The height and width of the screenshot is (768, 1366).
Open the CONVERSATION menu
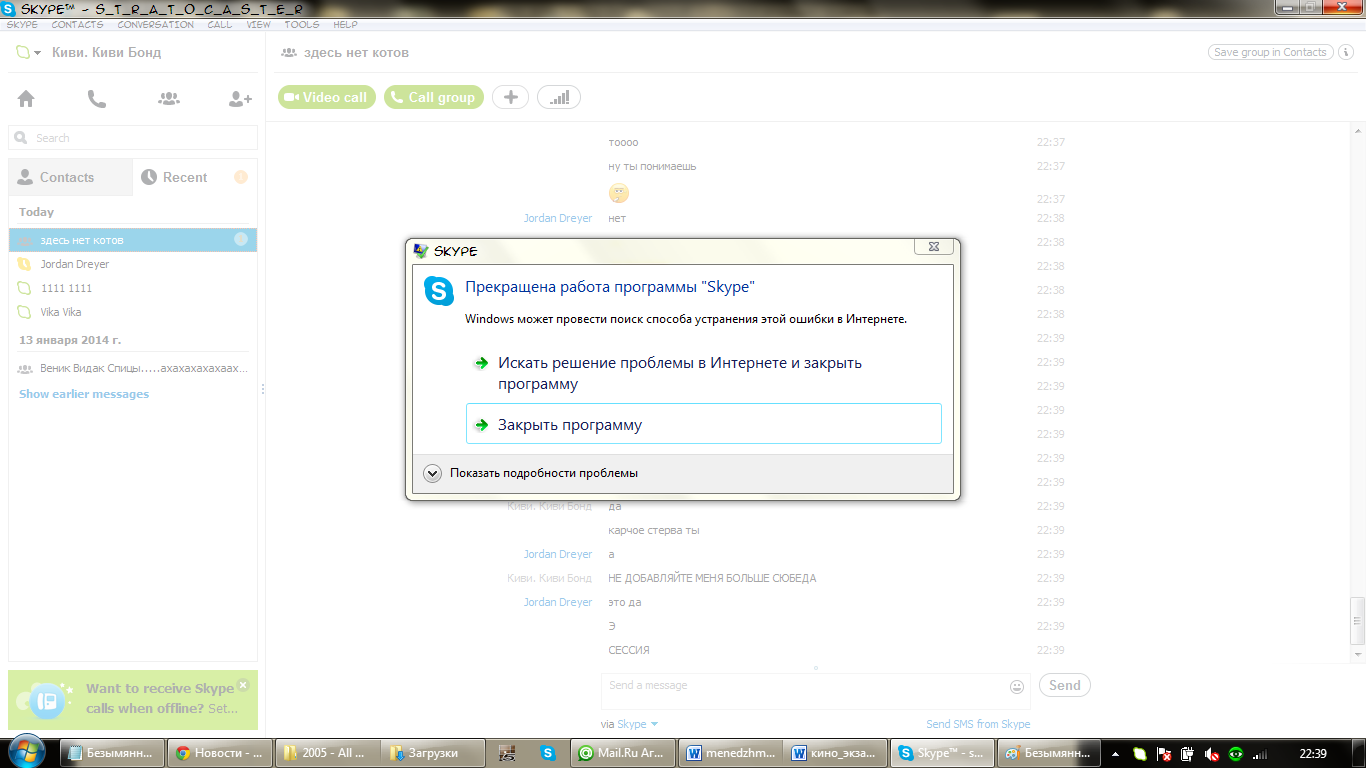pos(155,24)
